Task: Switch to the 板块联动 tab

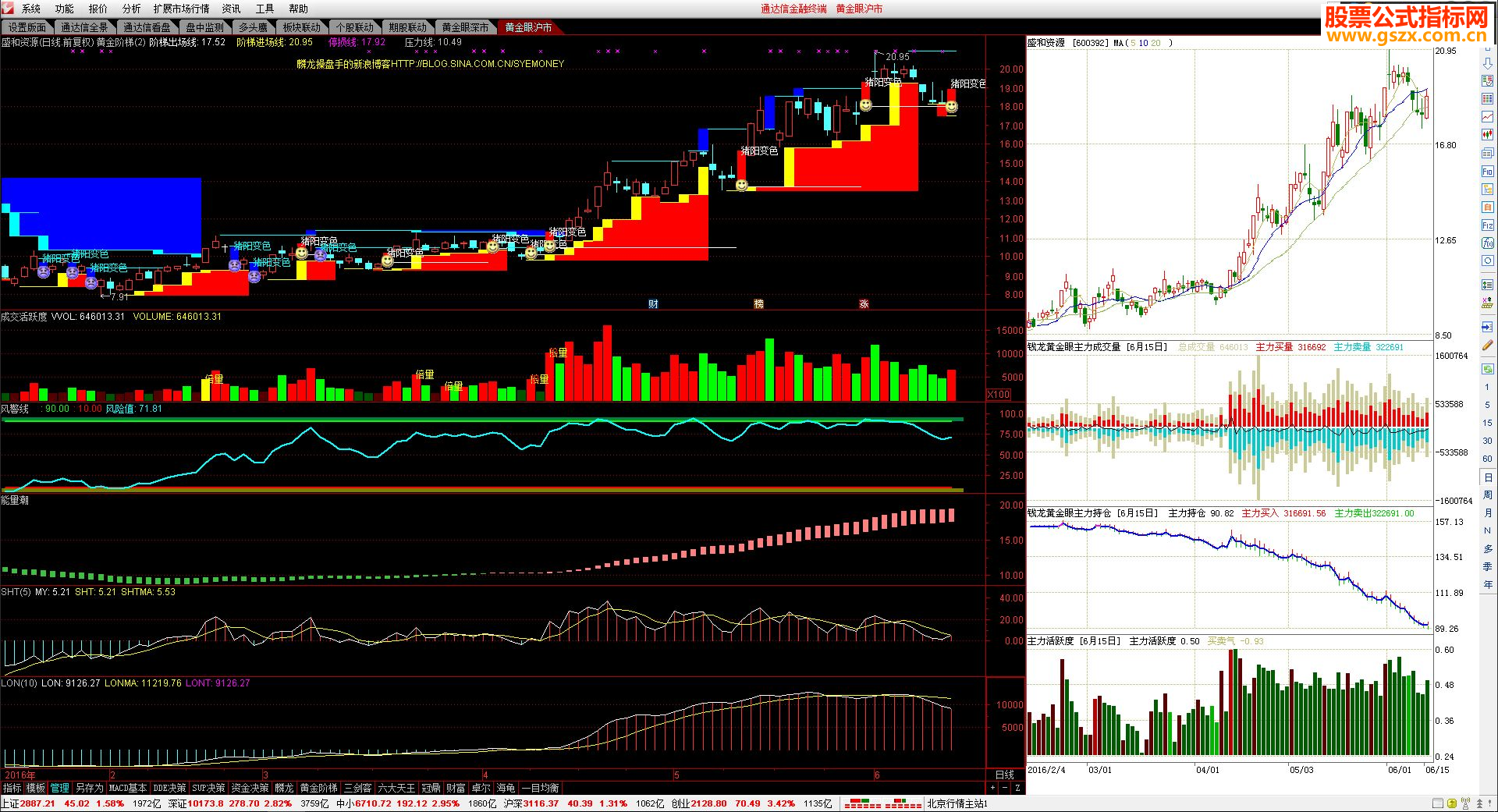Action: pos(302,27)
